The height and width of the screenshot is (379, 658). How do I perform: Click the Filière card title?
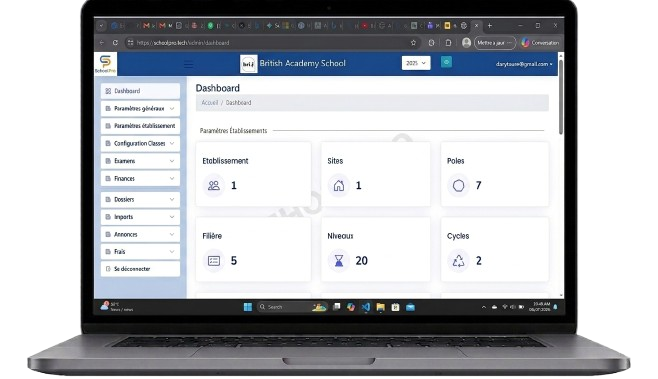tap(212, 236)
